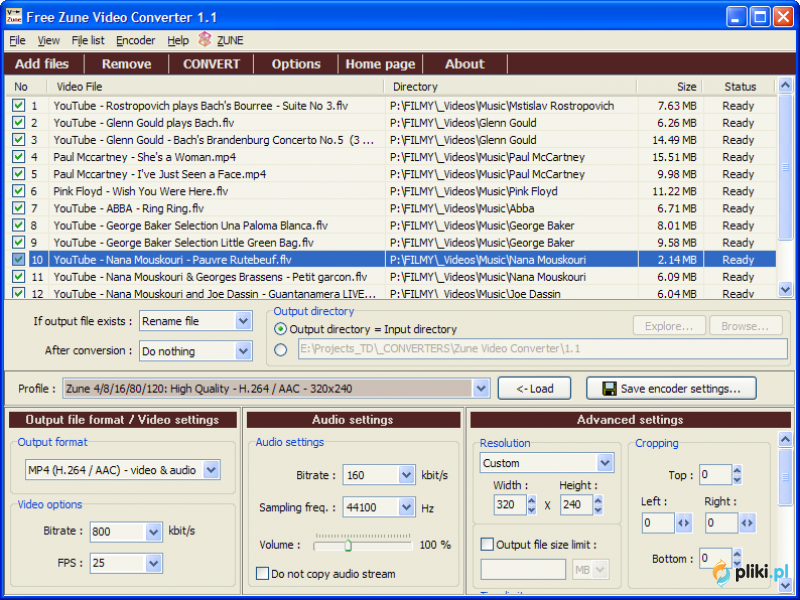Click the app icon in title bar

click(x=14, y=16)
